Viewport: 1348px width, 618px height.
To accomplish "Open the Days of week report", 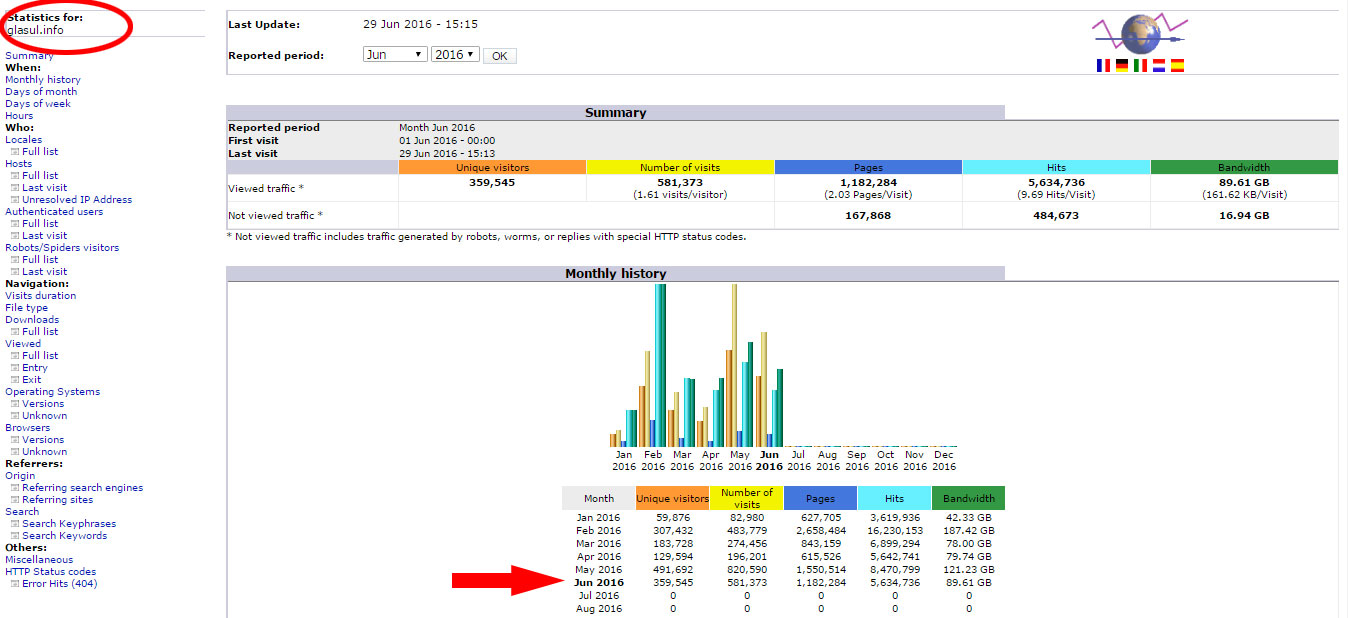I will (38, 104).
